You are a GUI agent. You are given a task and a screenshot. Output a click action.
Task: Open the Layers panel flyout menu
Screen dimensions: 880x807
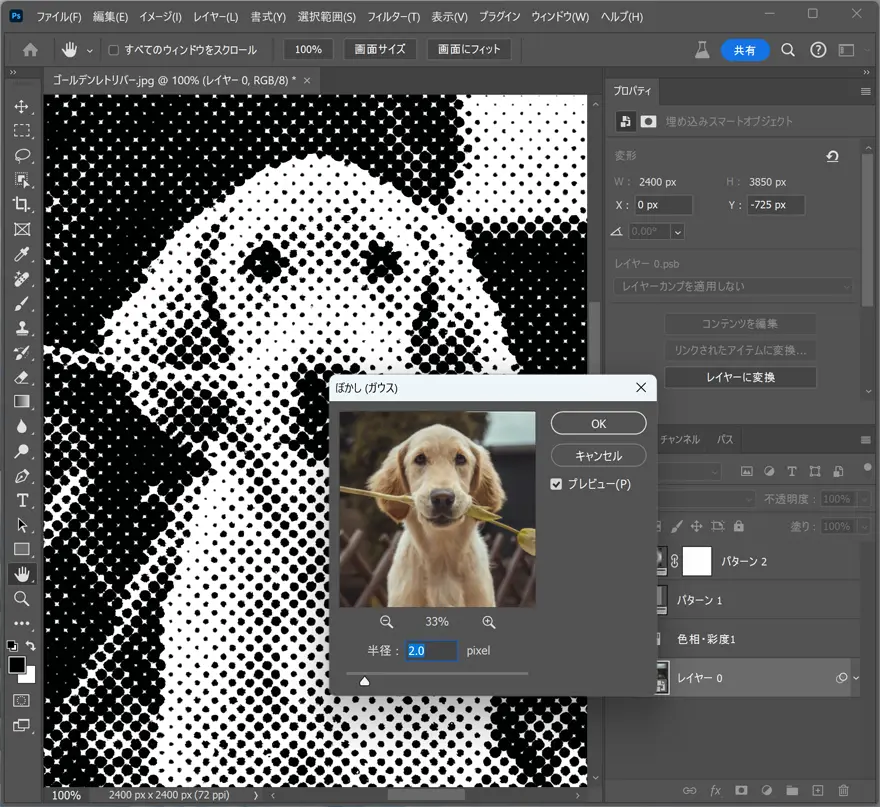865,439
